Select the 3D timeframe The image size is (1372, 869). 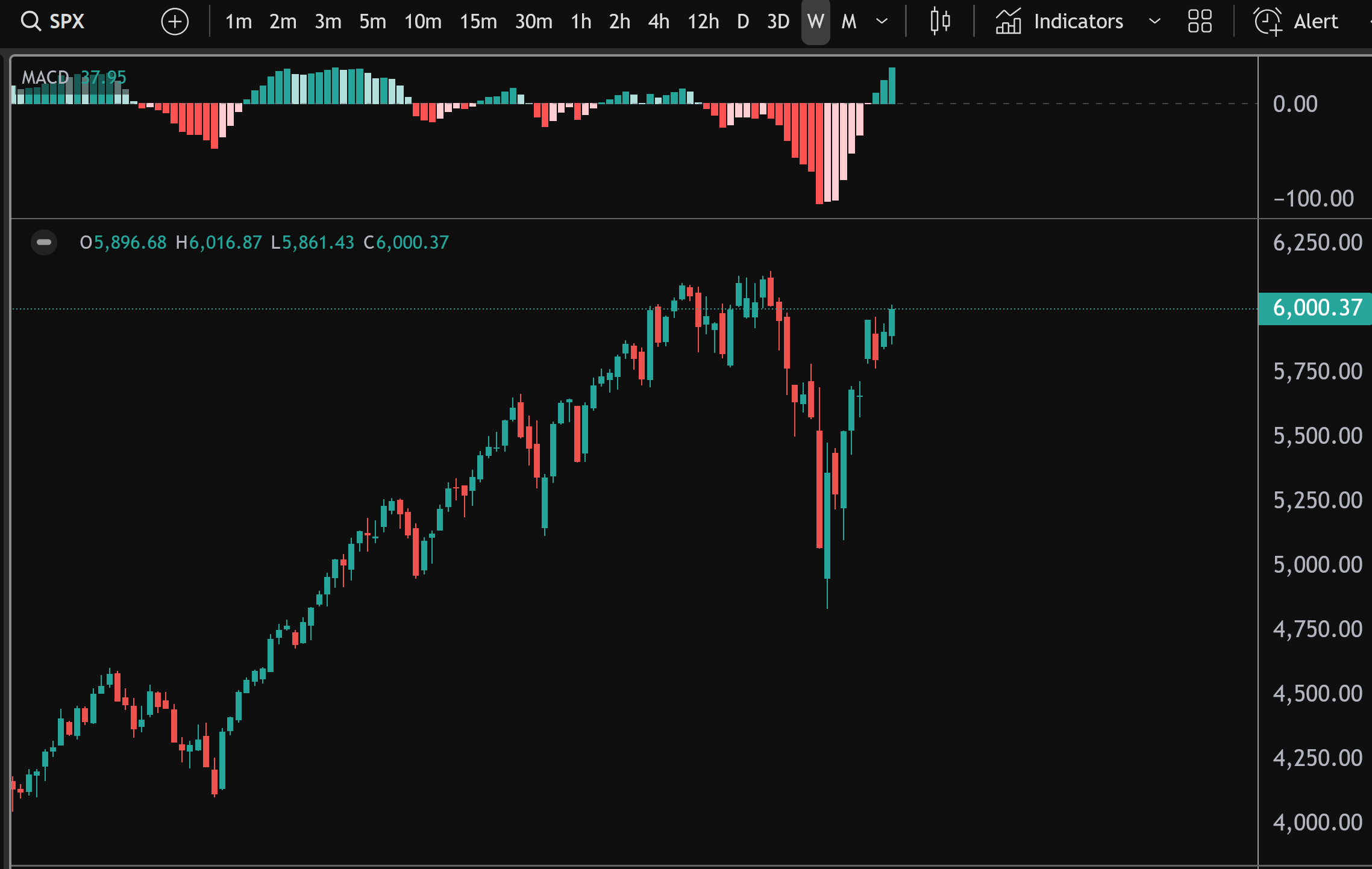click(x=778, y=22)
